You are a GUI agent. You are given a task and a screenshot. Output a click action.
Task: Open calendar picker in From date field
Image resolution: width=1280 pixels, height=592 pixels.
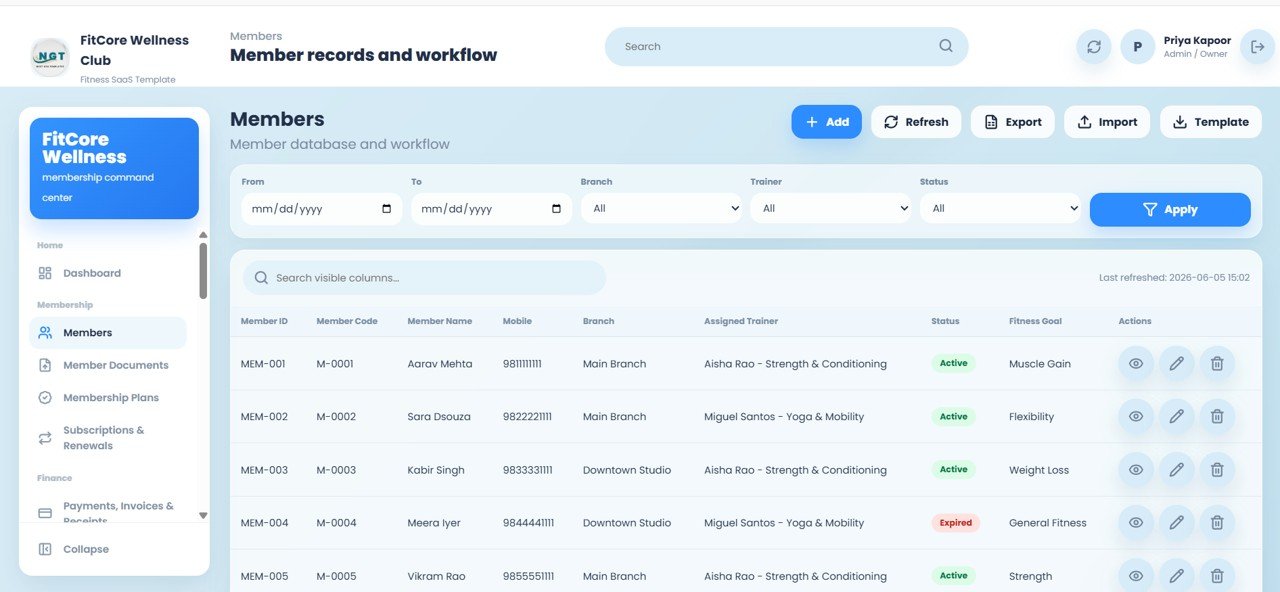387,209
